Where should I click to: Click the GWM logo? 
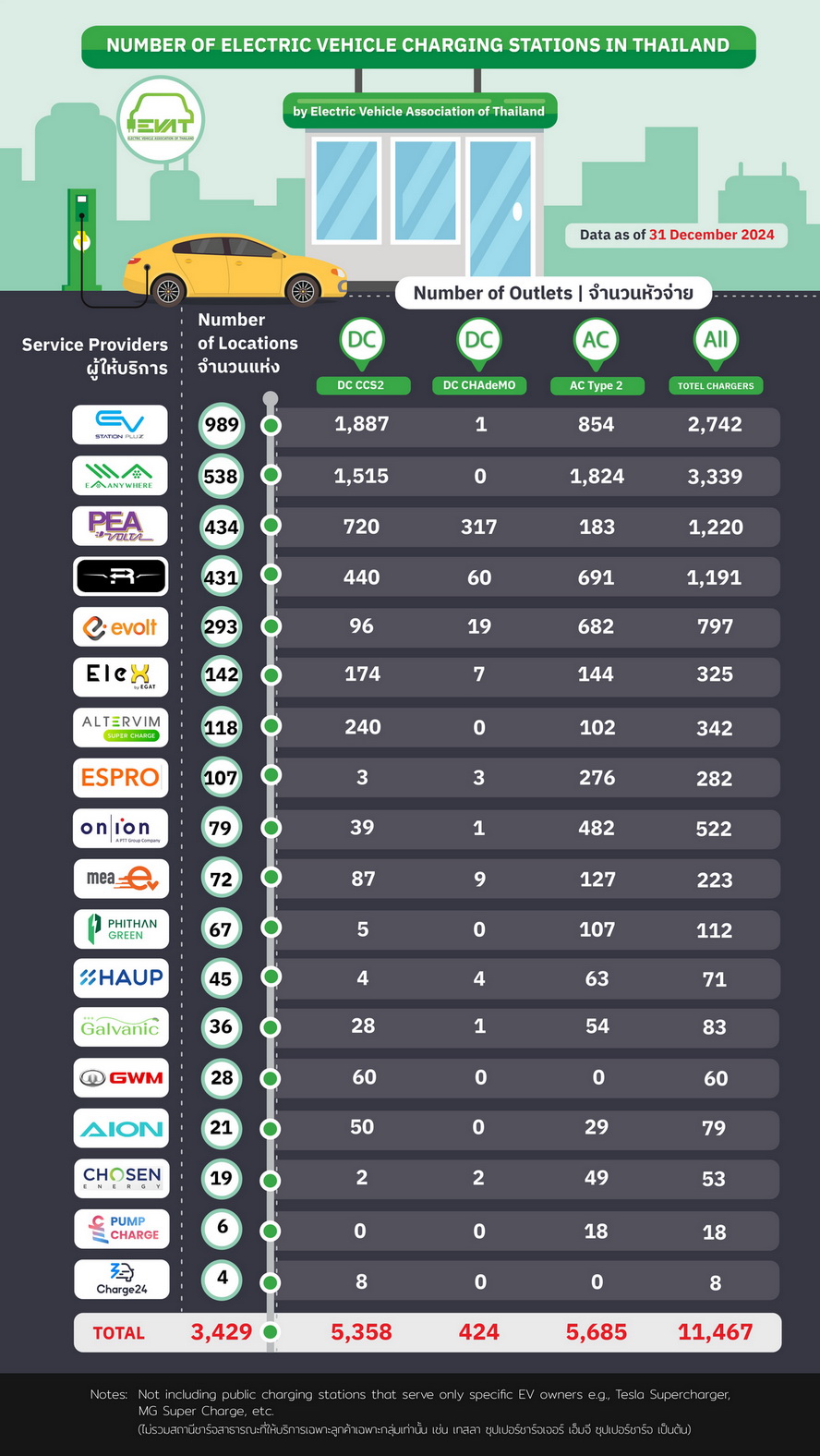tap(121, 1077)
